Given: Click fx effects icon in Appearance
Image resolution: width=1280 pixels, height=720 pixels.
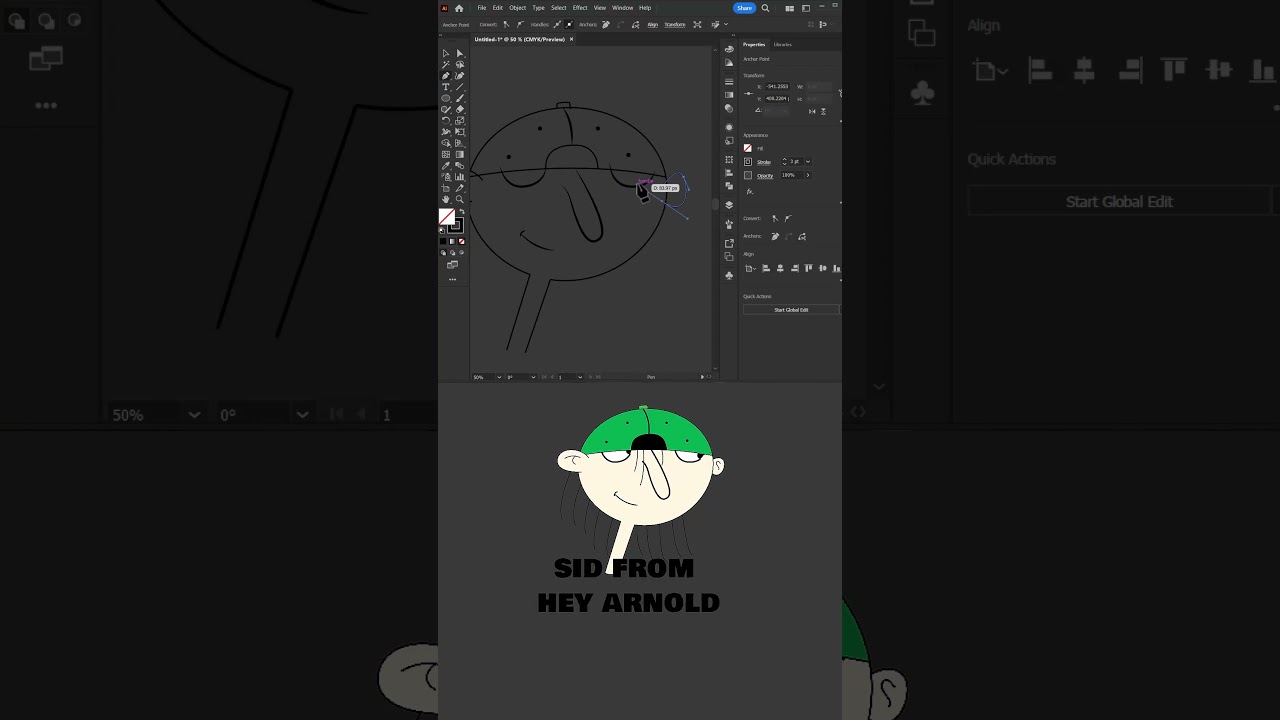Looking at the screenshot, I should pyautogui.click(x=750, y=191).
